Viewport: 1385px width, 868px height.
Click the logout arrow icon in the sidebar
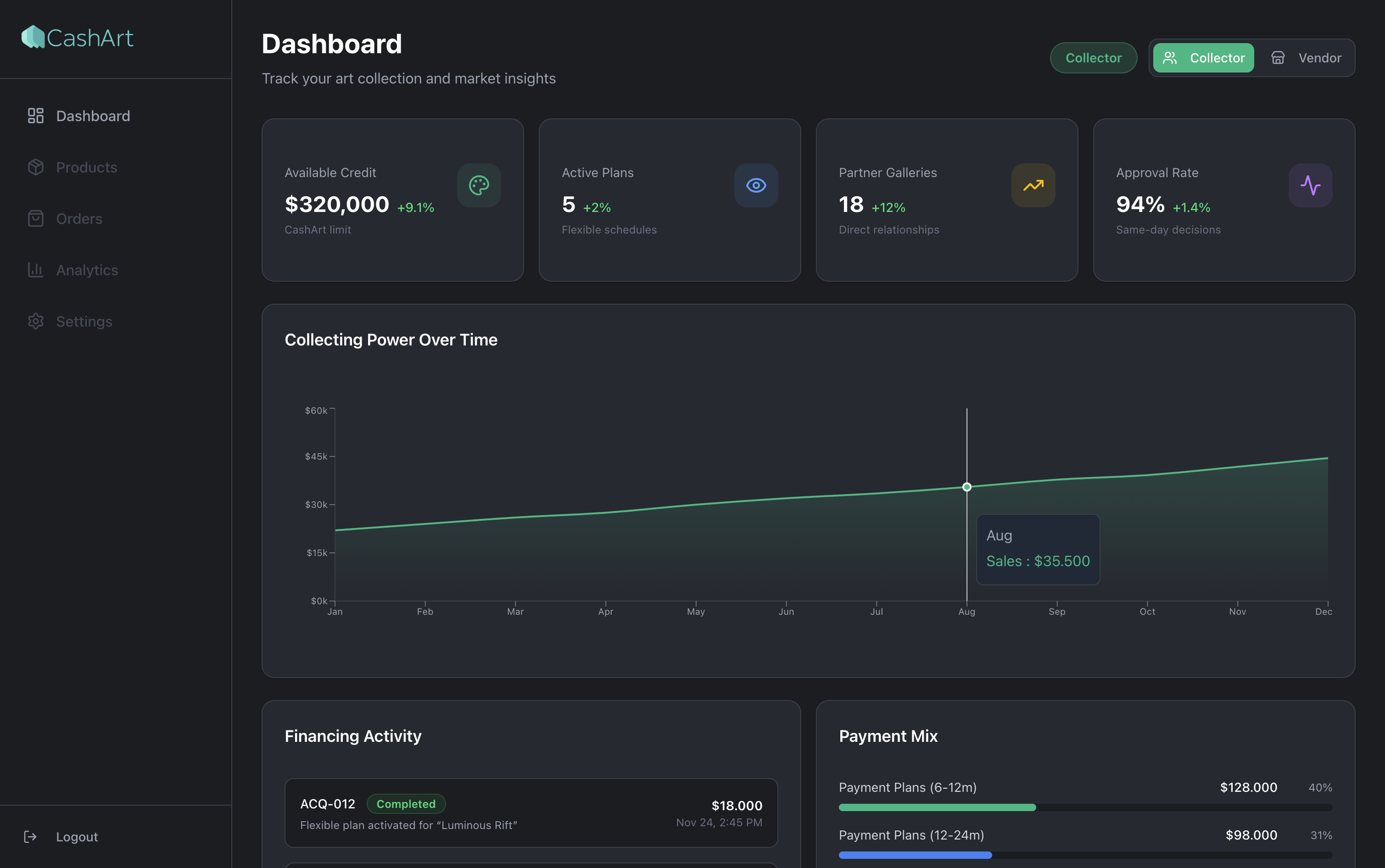pyautogui.click(x=30, y=836)
